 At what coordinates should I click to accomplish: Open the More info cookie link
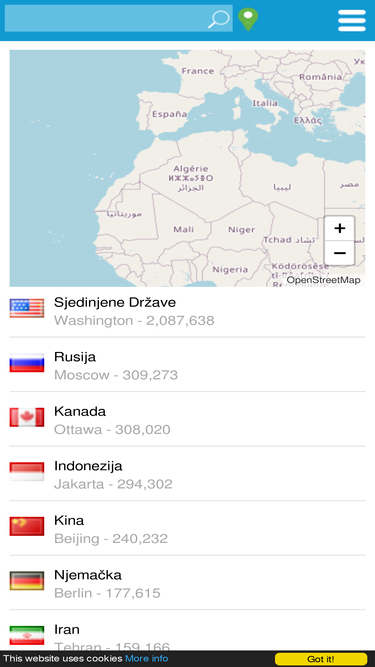tap(146, 658)
